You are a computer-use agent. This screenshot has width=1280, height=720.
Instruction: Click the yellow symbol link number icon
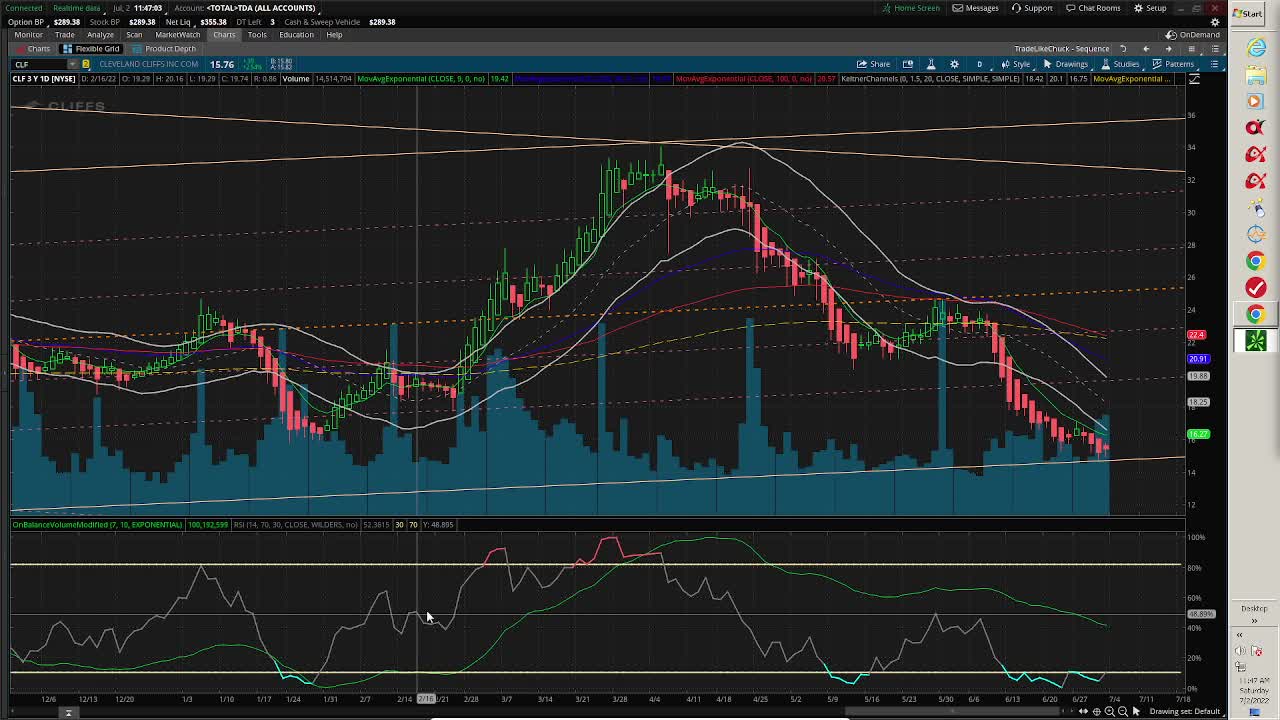[86, 64]
